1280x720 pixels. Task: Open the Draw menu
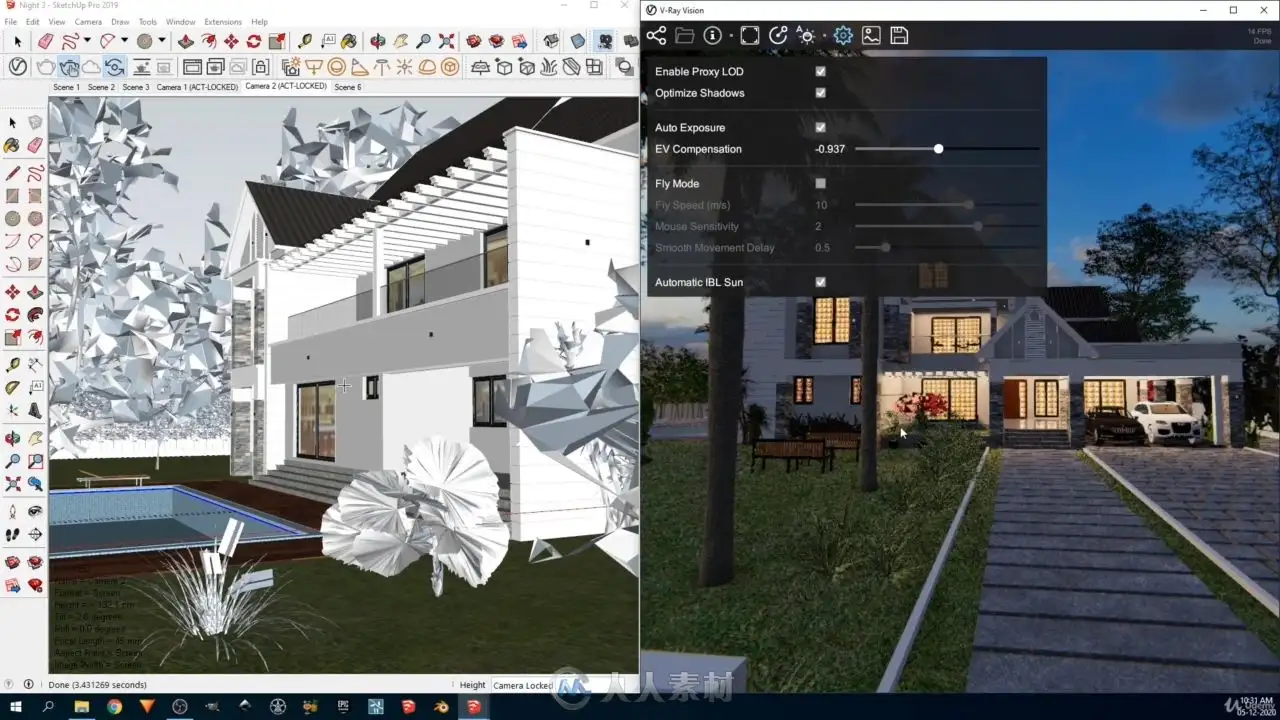pyautogui.click(x=120, y=21)
